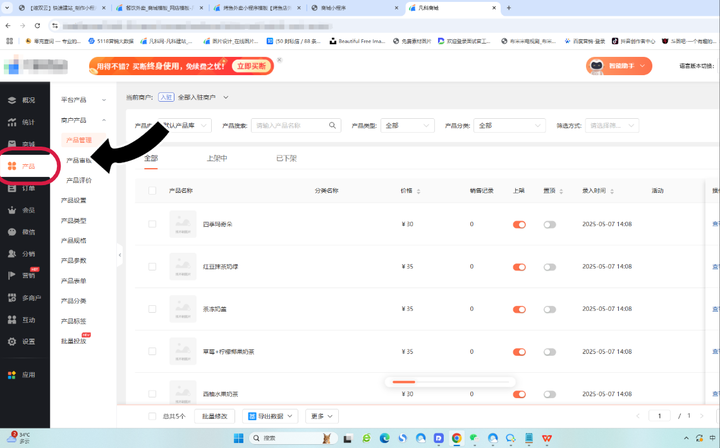Open the 更多 dropdown at the bottom
The image size is (720, 448).
[321, 416]
